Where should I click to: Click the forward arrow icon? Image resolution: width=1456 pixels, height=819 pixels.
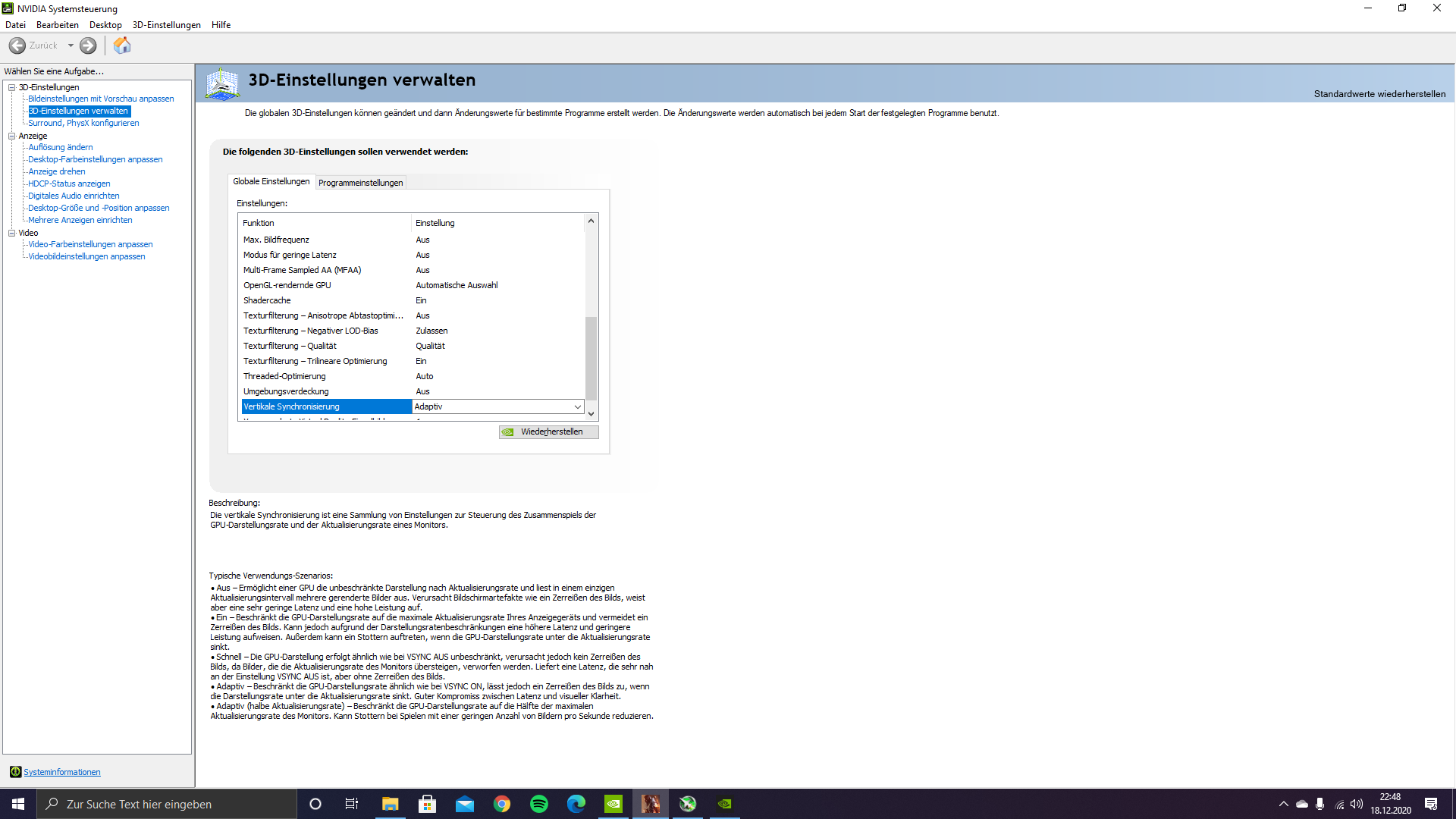pos(89,45)
